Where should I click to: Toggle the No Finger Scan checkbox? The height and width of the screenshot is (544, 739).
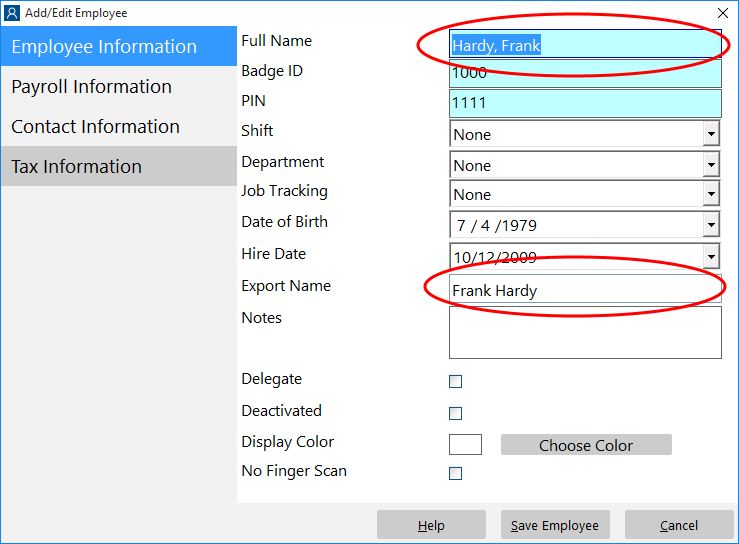tap(455, 473)
